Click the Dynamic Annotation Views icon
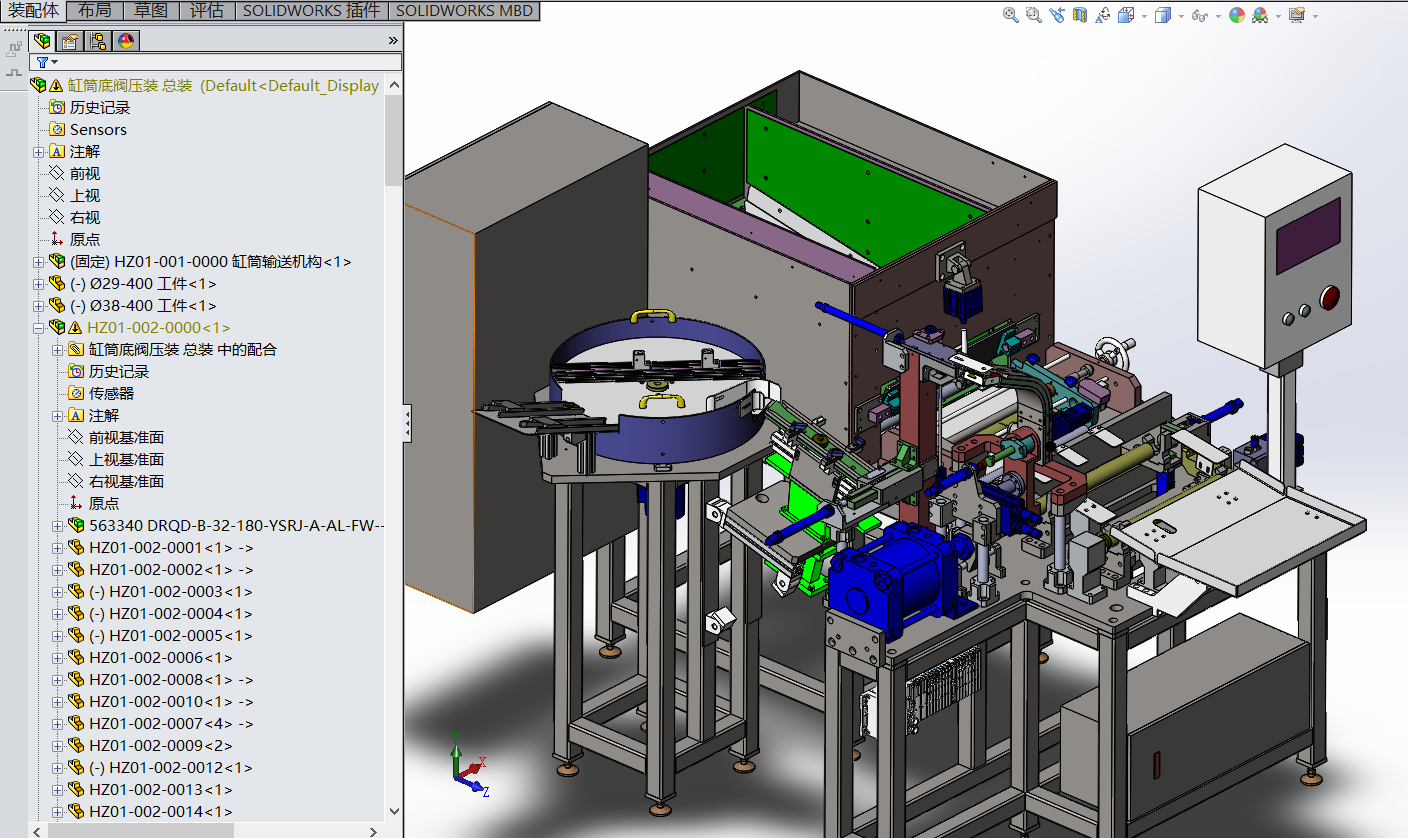The width and height of the screenshot is (1408, 838). (x=1103, y=15)
